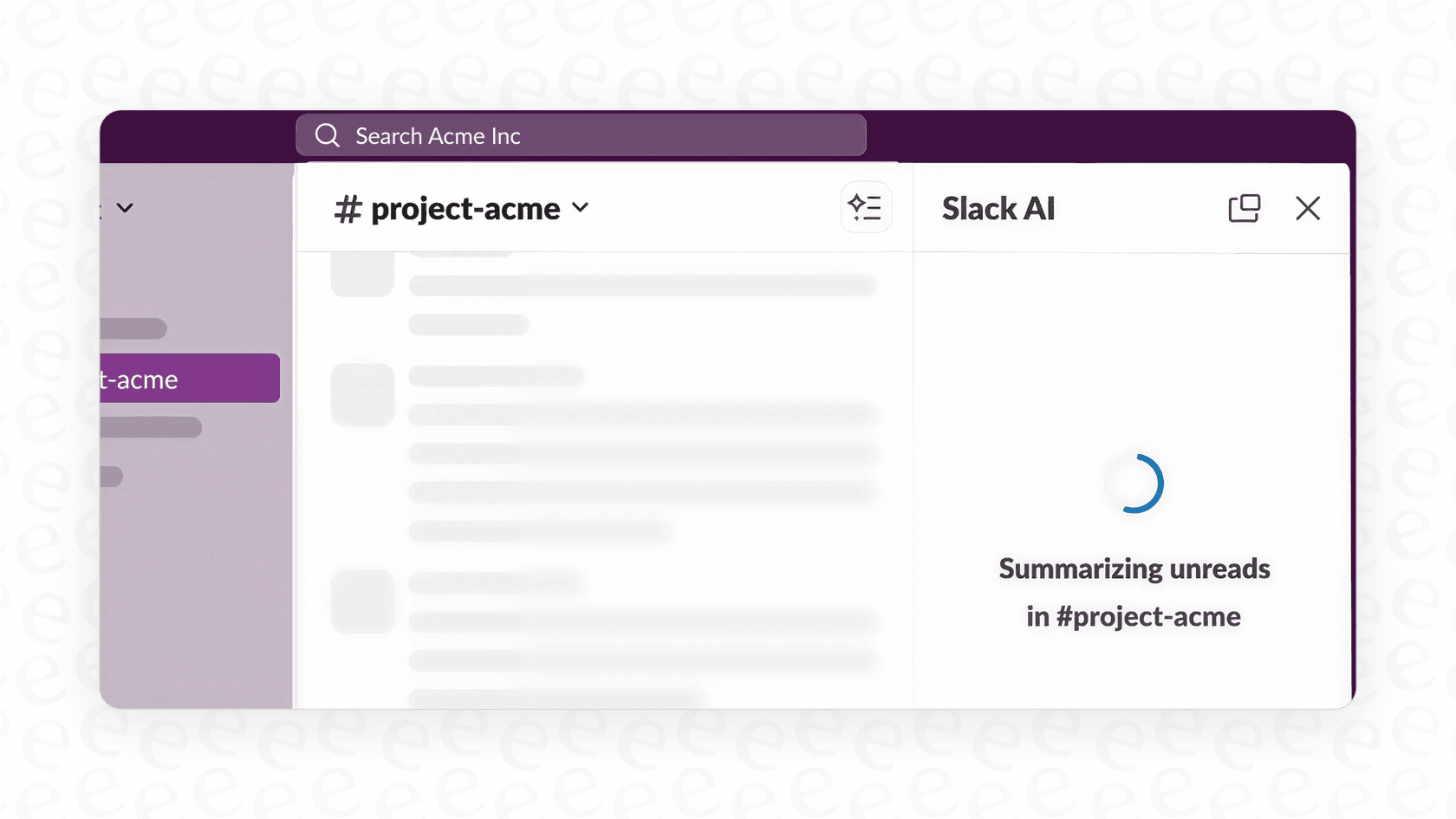This screenshot has width=1456, height=819.
Task: Click the sparkle list icon near the header divider
Action: pyautogui.click(x=865, y=207)
